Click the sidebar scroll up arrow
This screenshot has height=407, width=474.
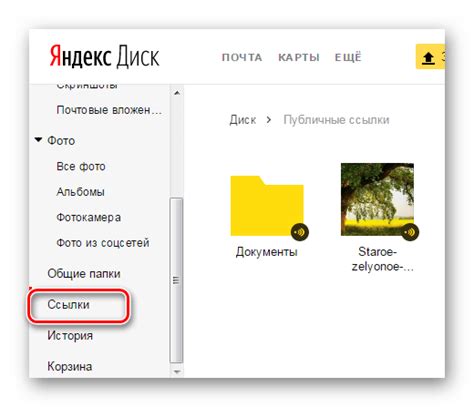coord(177,93)
